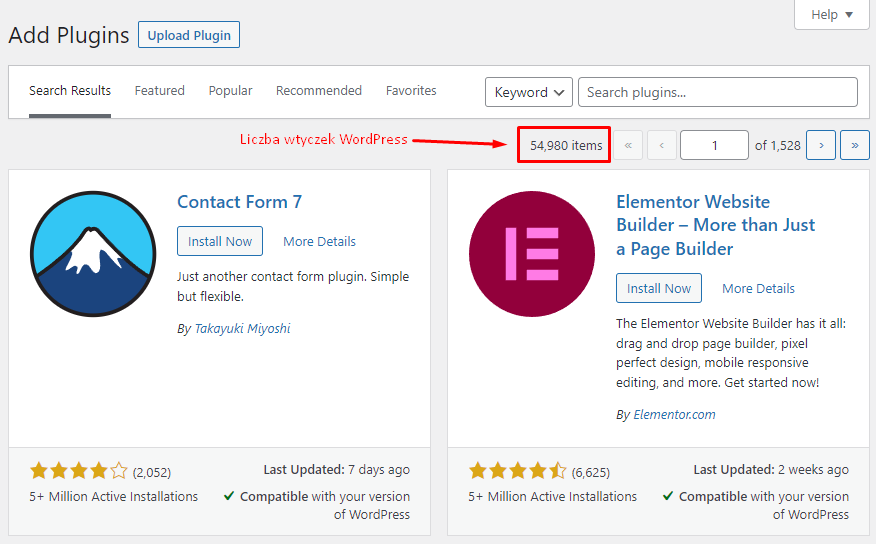Open More Details for Contact Form 7
The image size is (876, 544).
(x=319, y=241)
